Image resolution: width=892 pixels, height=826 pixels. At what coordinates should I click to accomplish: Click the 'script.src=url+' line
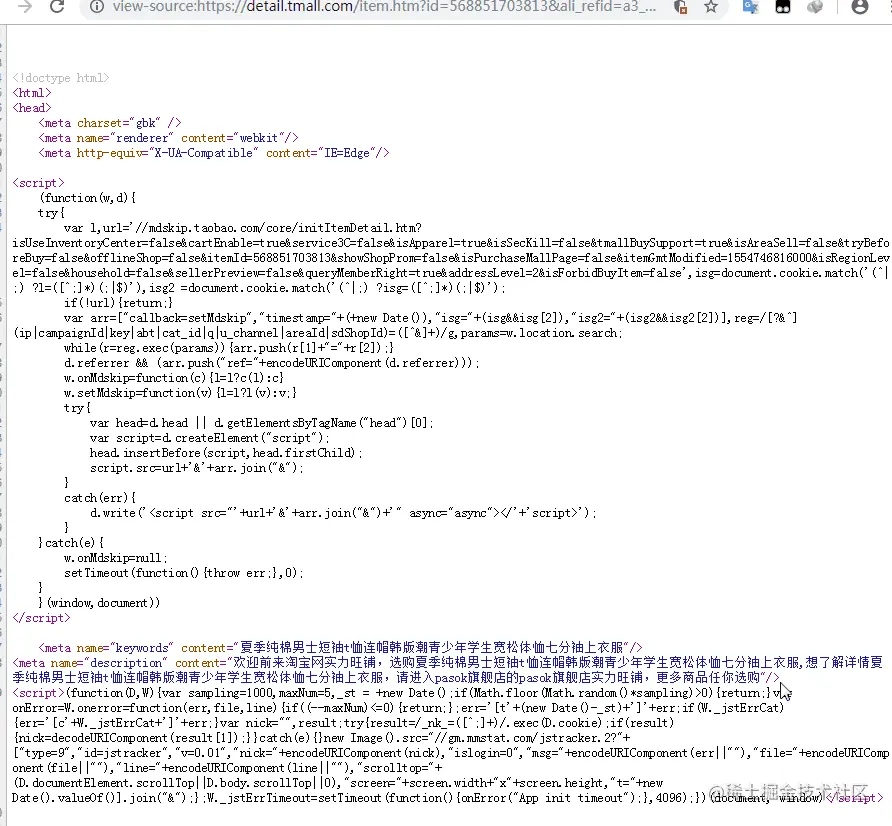click(196, 468)
